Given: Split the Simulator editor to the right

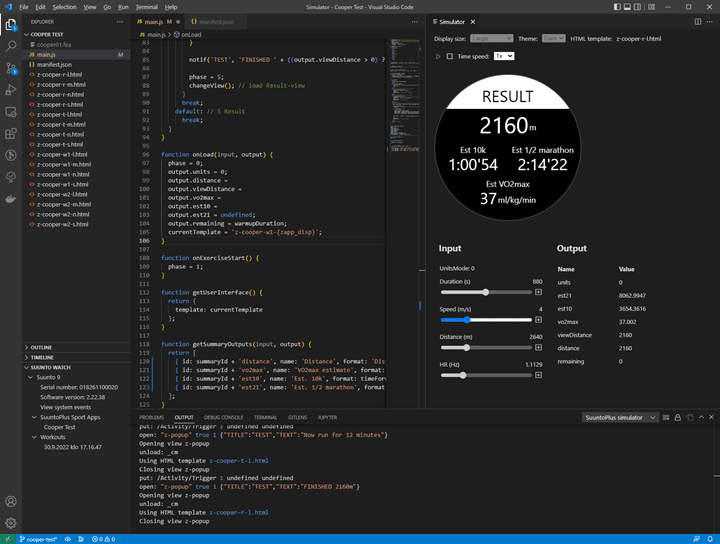Looking at the screenshot, I should (x=698, y=22).
